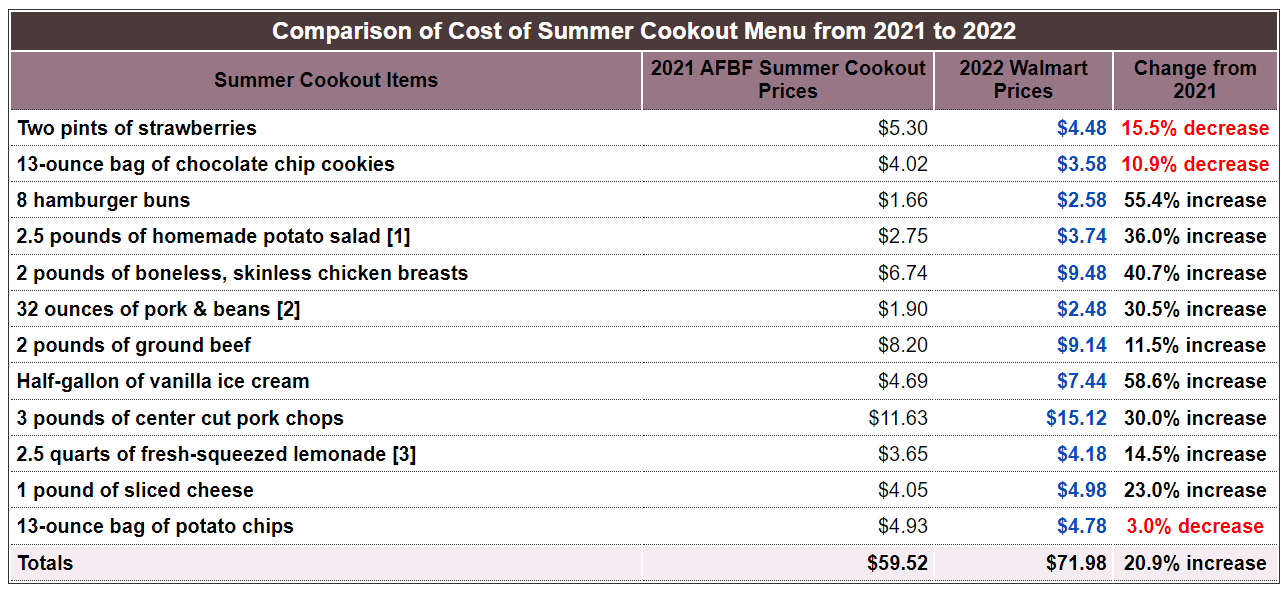
Task: Click footnote [2] beside pork & beans
Action: pos(288,309)
